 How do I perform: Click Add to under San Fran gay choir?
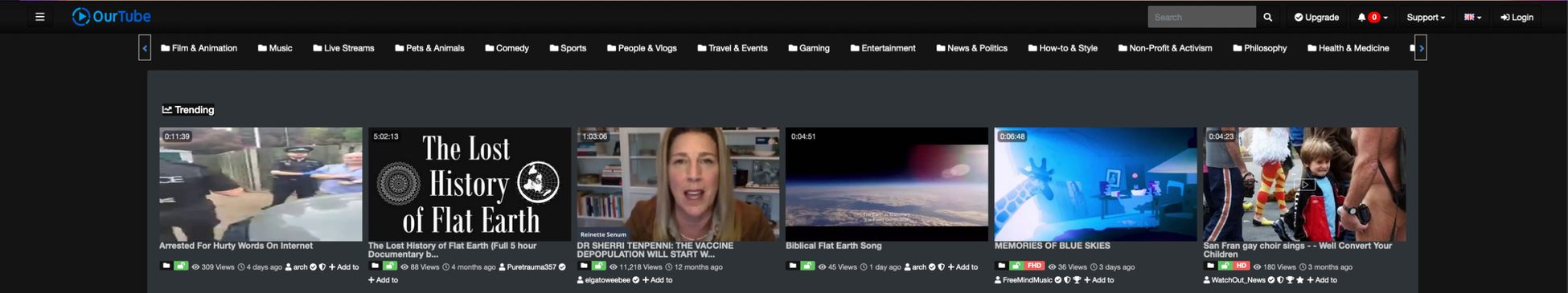(x=1322, y=280)
